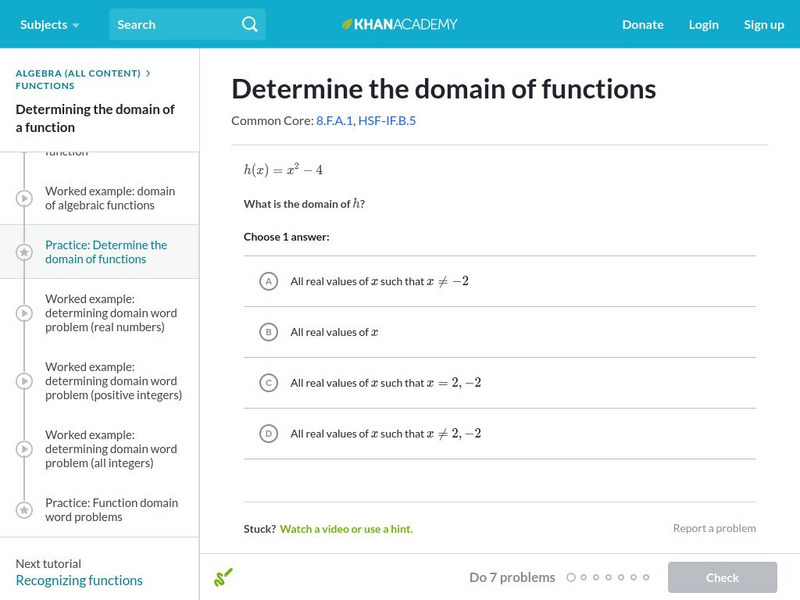Select answer choice A
The width and height of the screenshot is (800, 600).
pyautogui.click(x=268, y=281)
